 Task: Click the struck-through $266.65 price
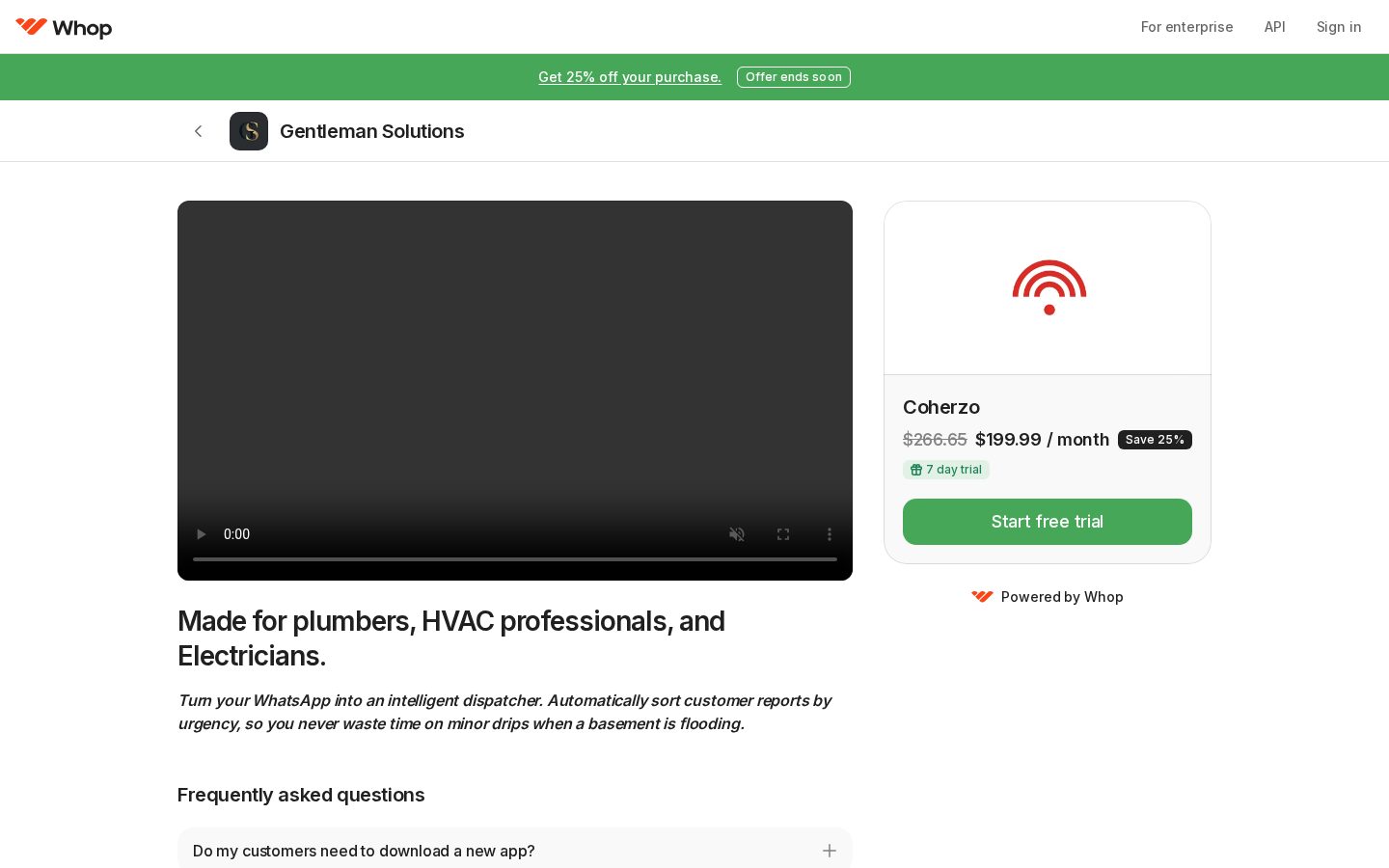pyautogui.click(x=935, y=440)
